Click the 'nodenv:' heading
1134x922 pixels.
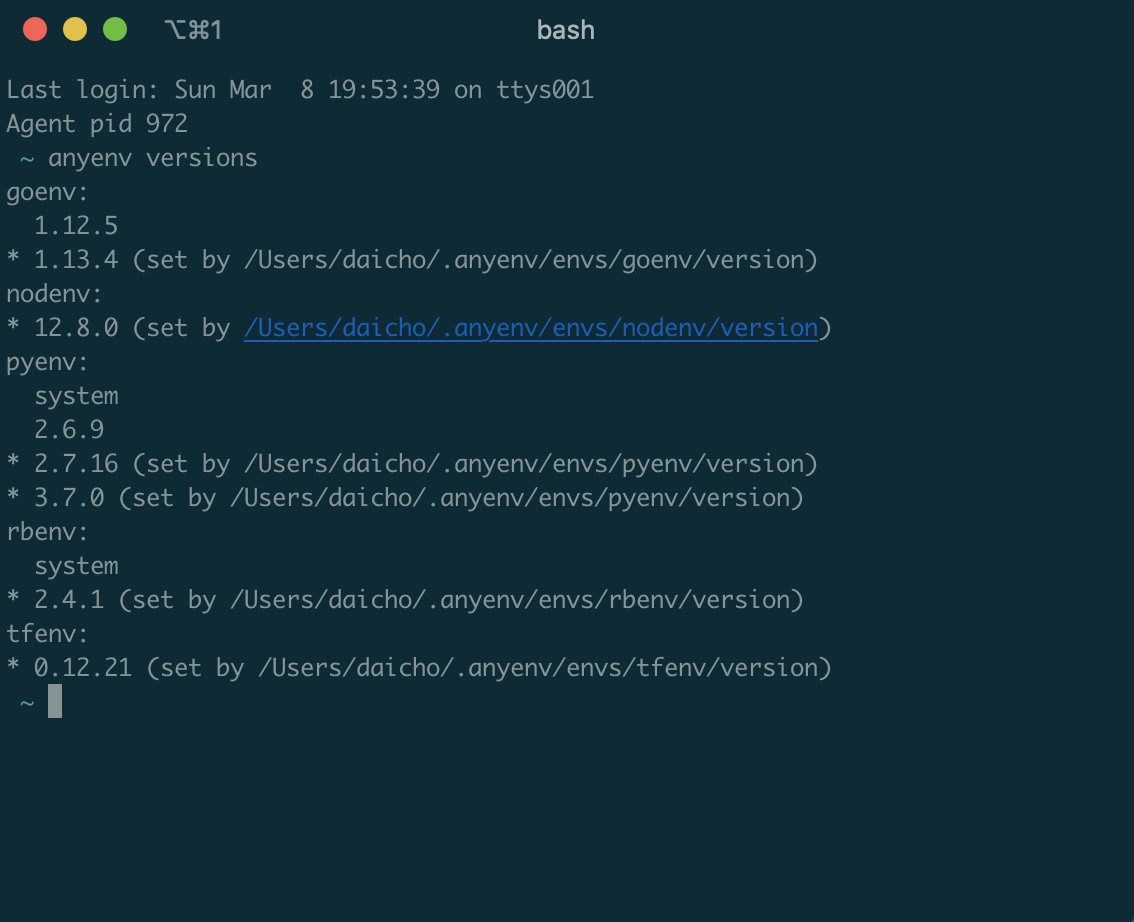[54, 294]
